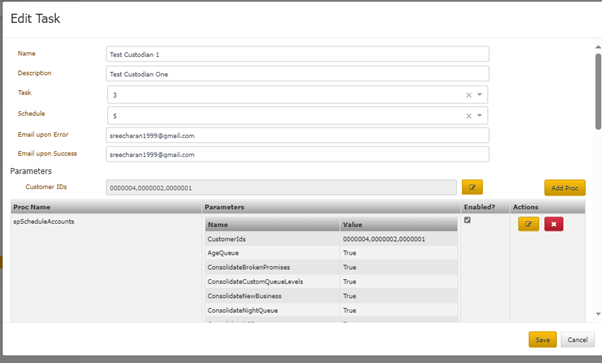Click the scrollbar down arrow

(x=598, y=314)
